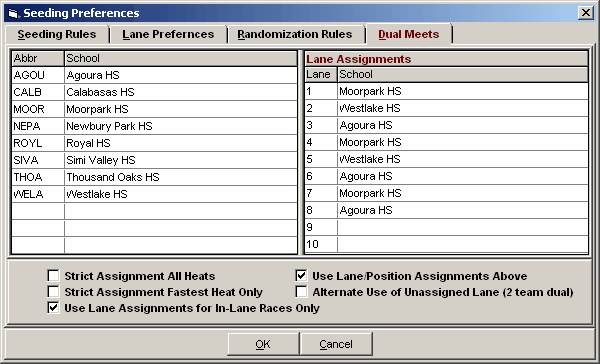Pick Moorpark HS in school list

click(181, 109)
